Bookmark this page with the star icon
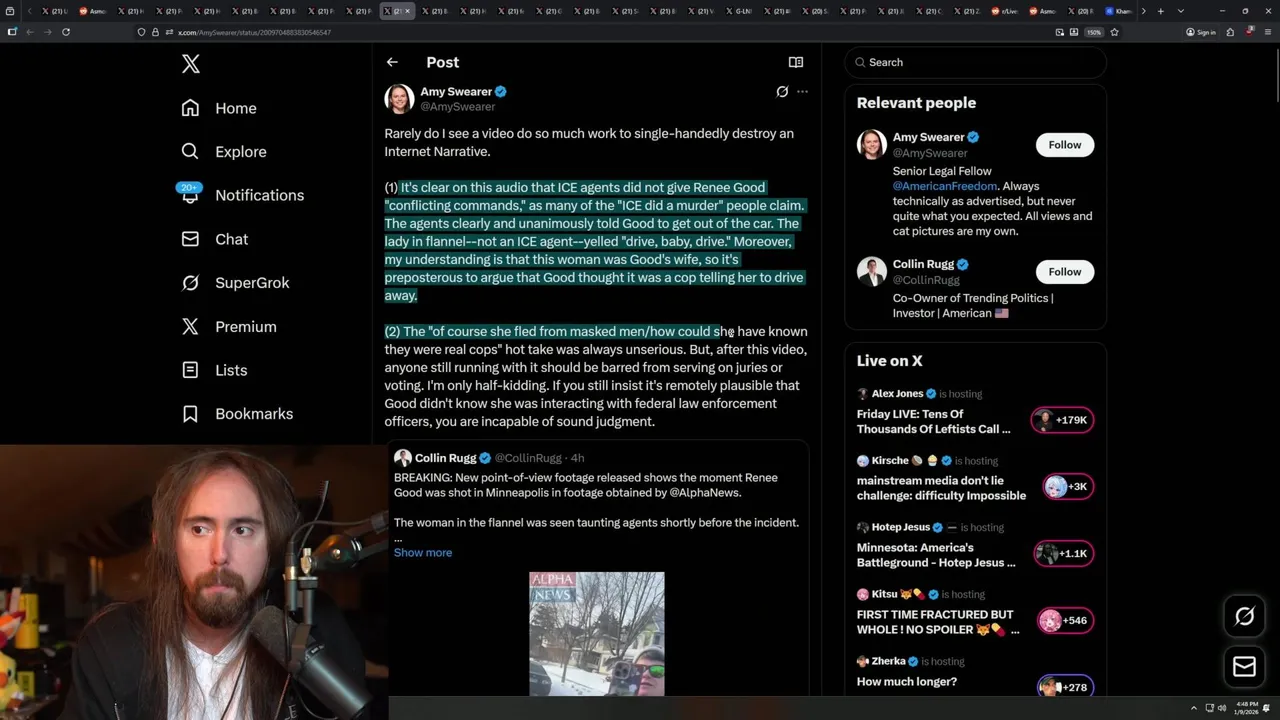The width and height of the screenshot is (1280, 720). pyautogui.click(x=1114, y=32)
